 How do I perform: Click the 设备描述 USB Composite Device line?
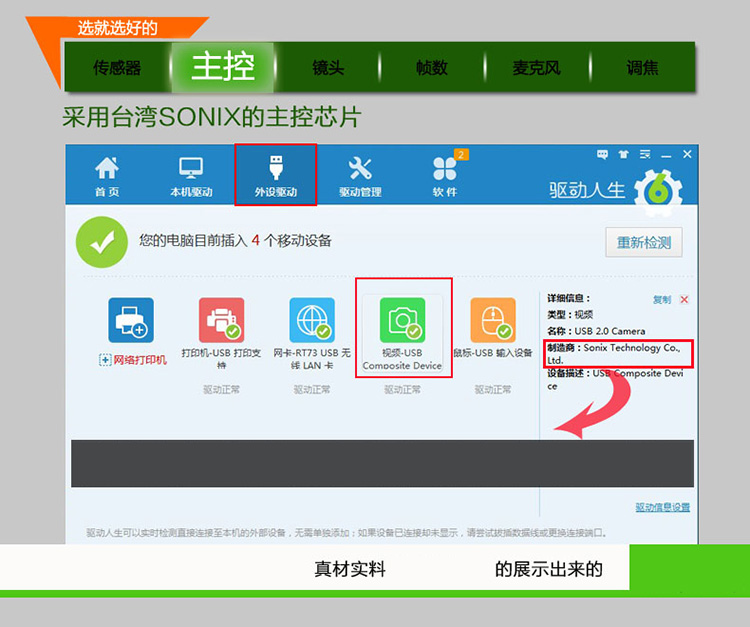615,379
